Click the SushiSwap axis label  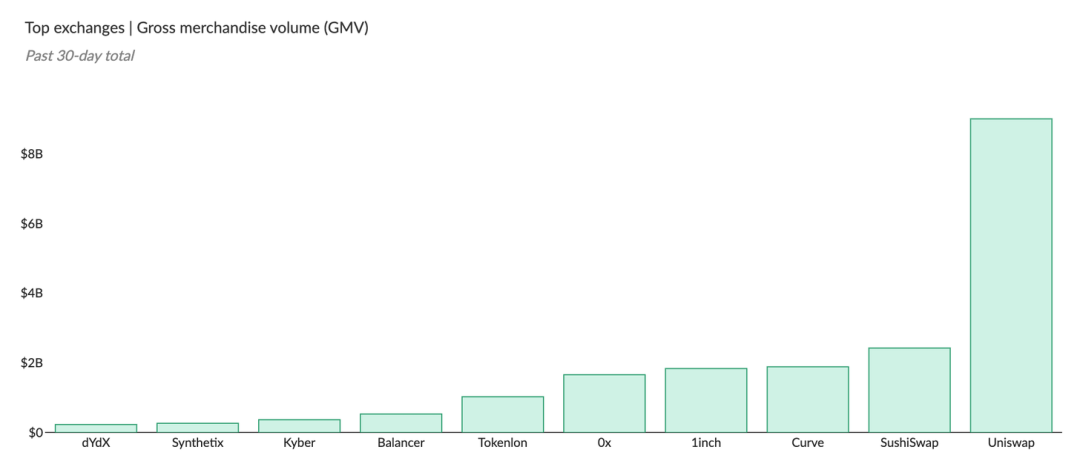click(909, 443)
